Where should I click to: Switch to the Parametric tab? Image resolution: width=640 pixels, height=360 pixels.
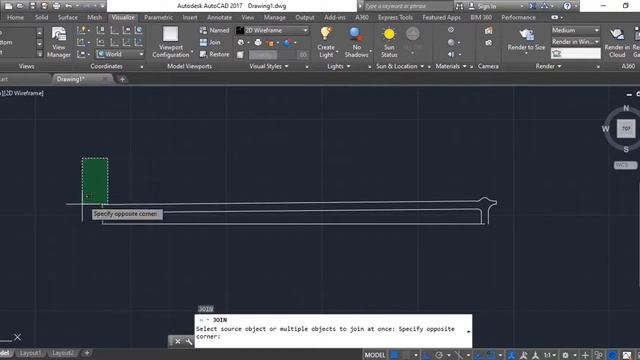pos(158,18)
